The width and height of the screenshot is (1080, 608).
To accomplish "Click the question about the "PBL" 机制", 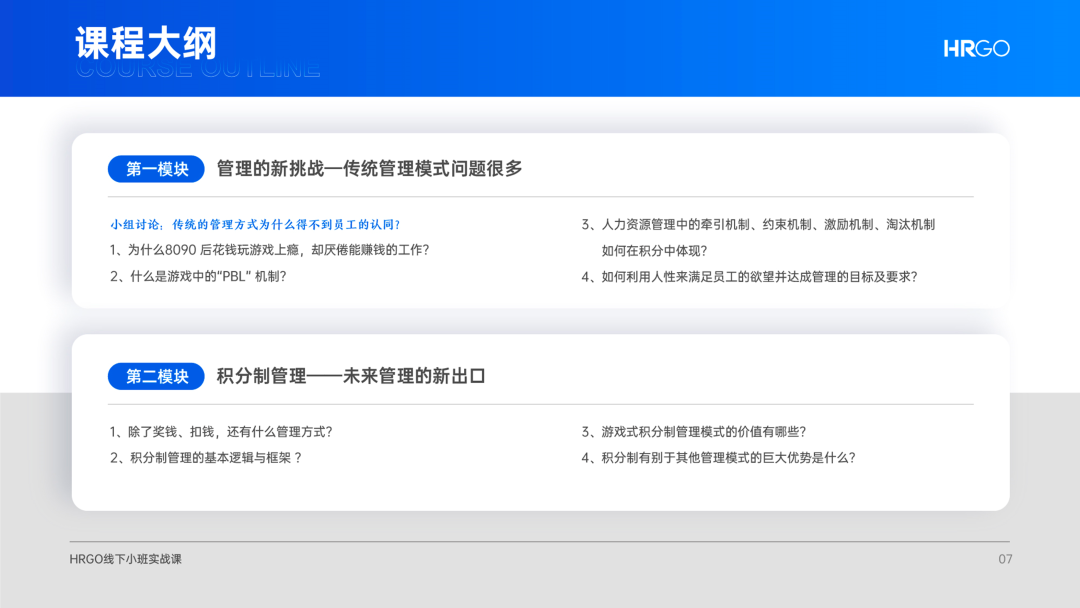I will pyautogui.click(x=198, y=277).
